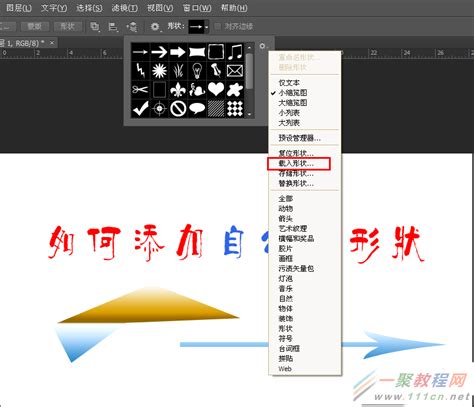
Task: Select the open-head arrow shape
Action: [x=159, y=52]
